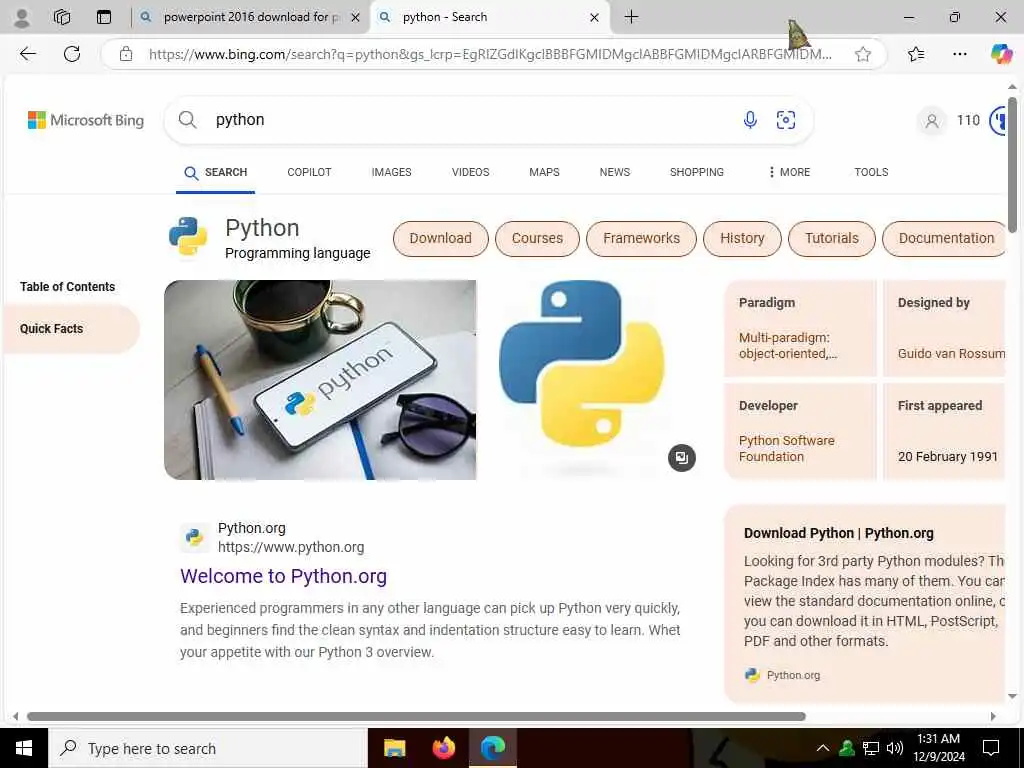Open the Paradigm fact card

click(x=800, y=328)
